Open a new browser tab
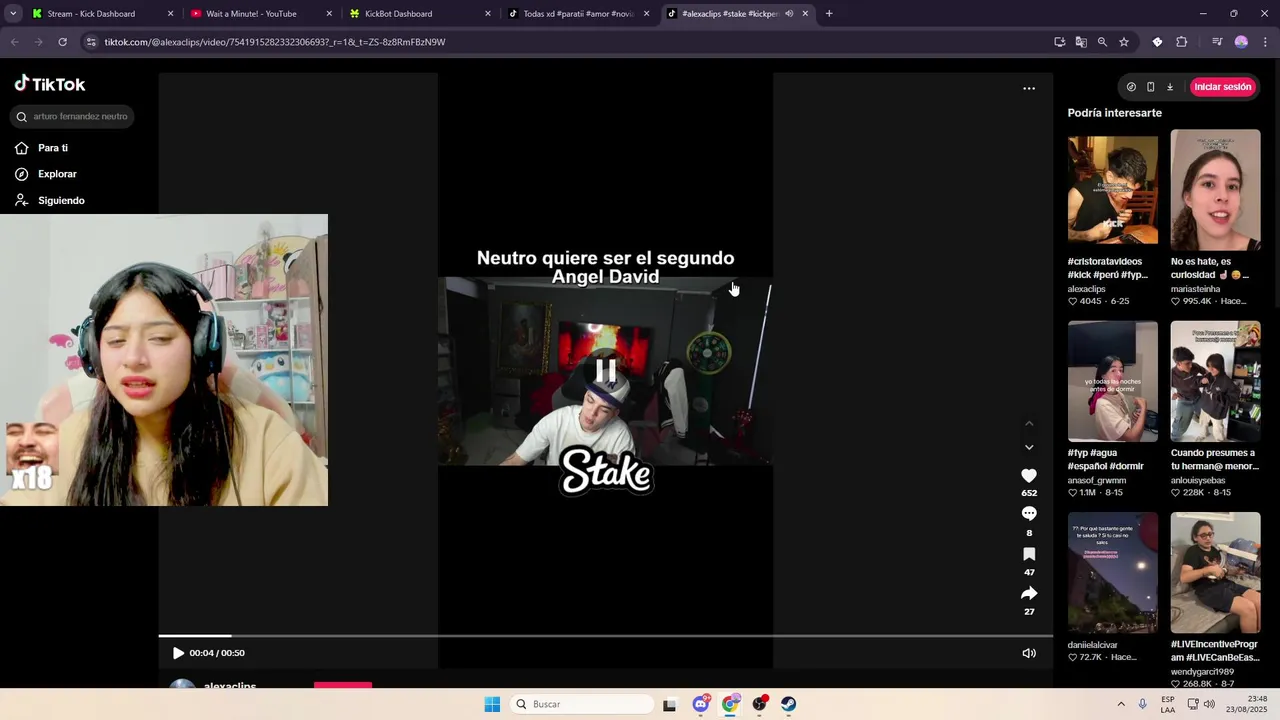This screenshot has height=720, width=1280. (829, 14)
